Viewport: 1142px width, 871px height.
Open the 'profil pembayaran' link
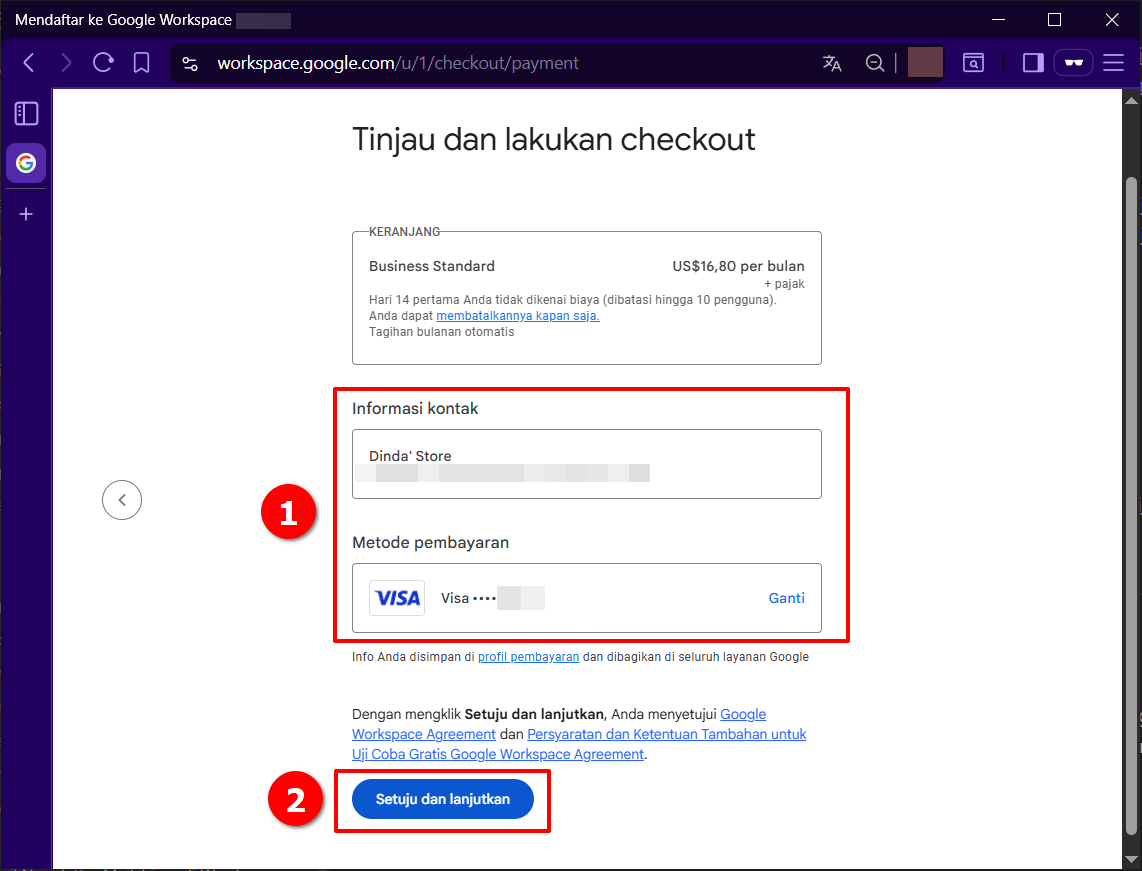pyautogui.click(x=529, y=657)
